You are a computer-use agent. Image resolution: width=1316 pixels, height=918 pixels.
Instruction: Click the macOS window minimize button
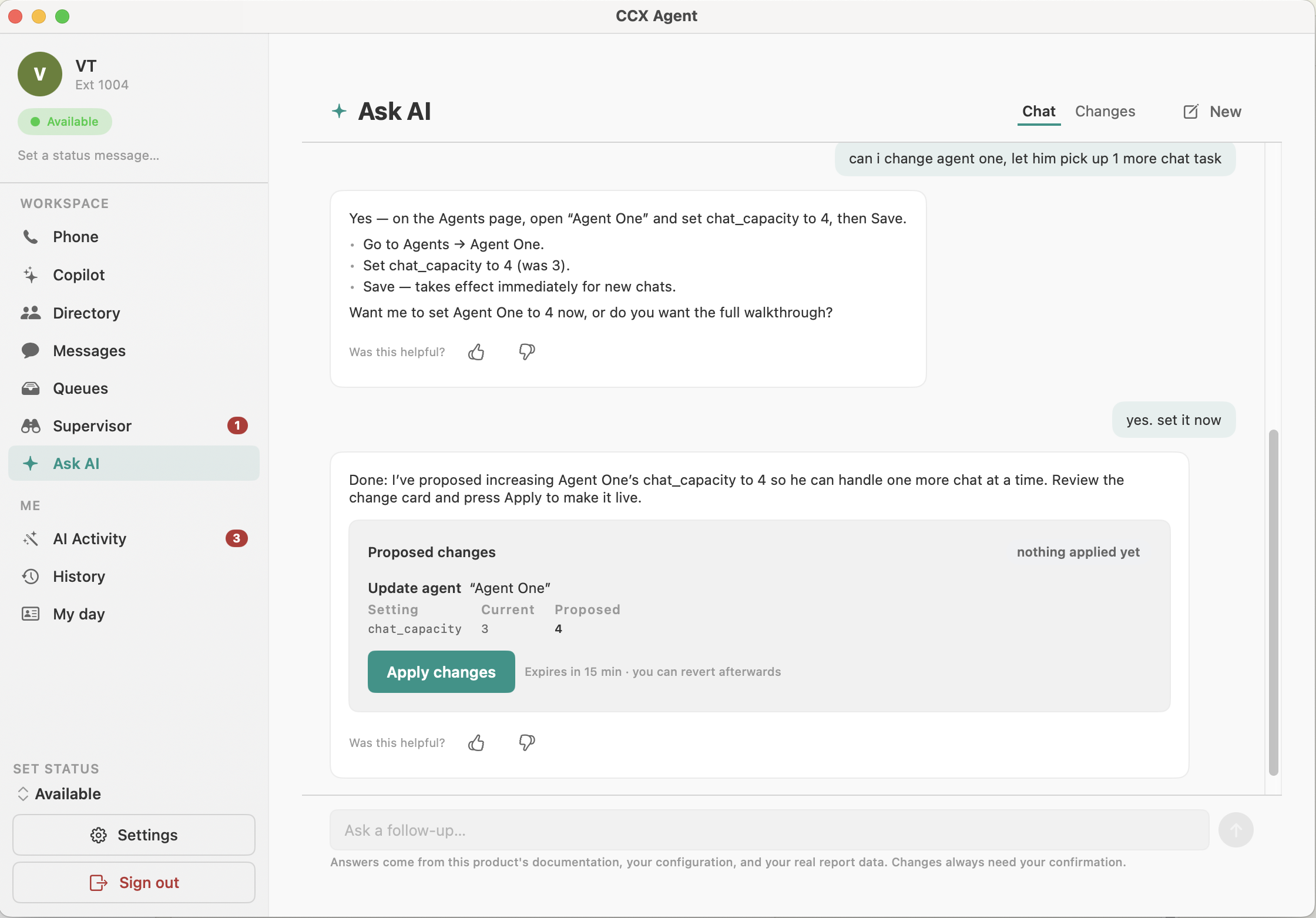pyautogui.click(x=39, y=16)
